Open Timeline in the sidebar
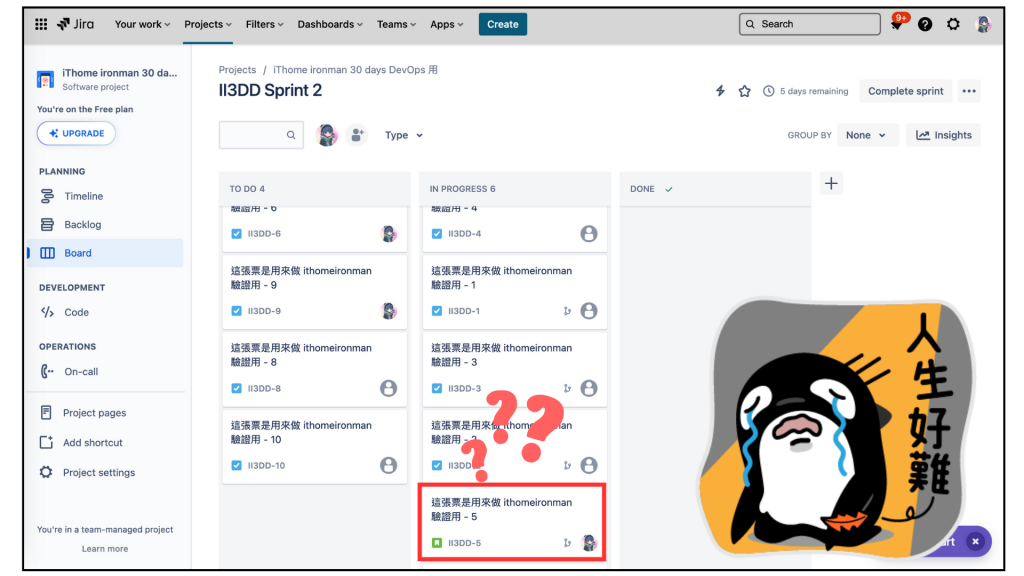The image size is (1024, 576). click(105, 196)
